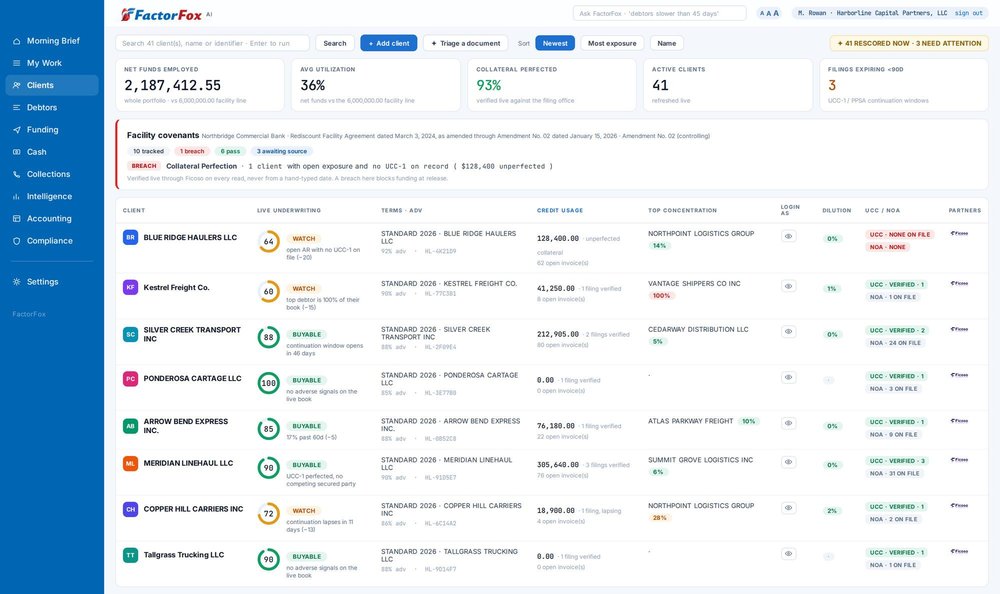Click the Ficoso partner icon on Kestrel Freight row
Image resolution: width=1000 pixels, height=594 pixels.
click(x=959, y=283)
